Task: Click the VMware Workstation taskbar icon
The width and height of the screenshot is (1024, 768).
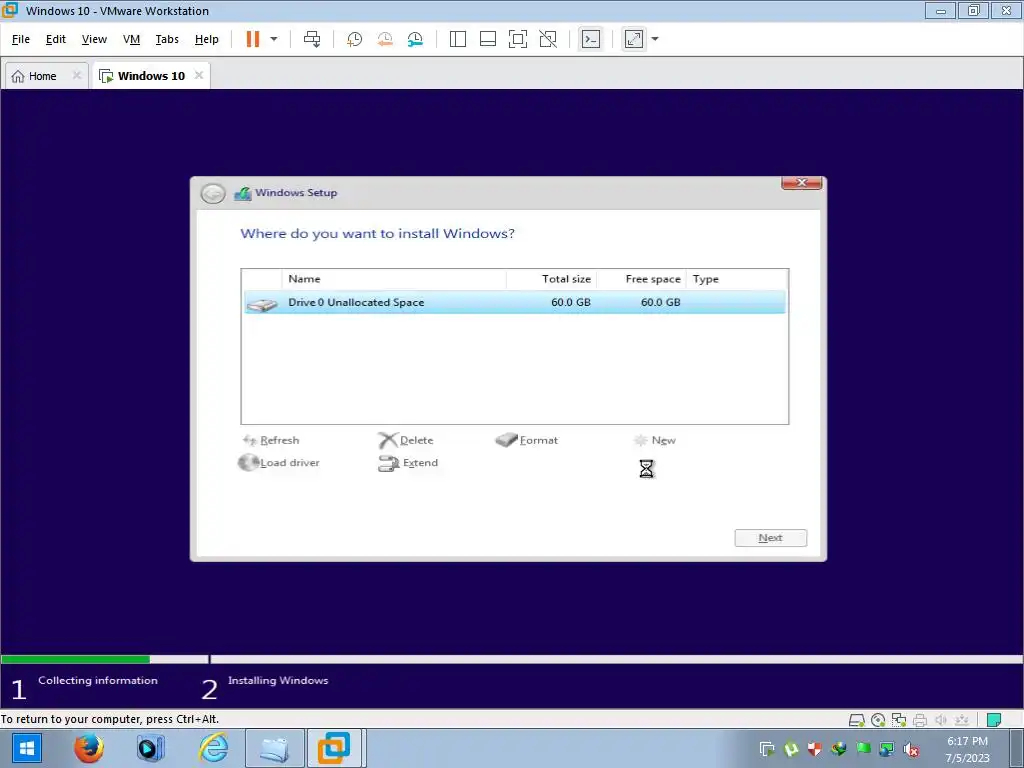Action: [334, 748]
